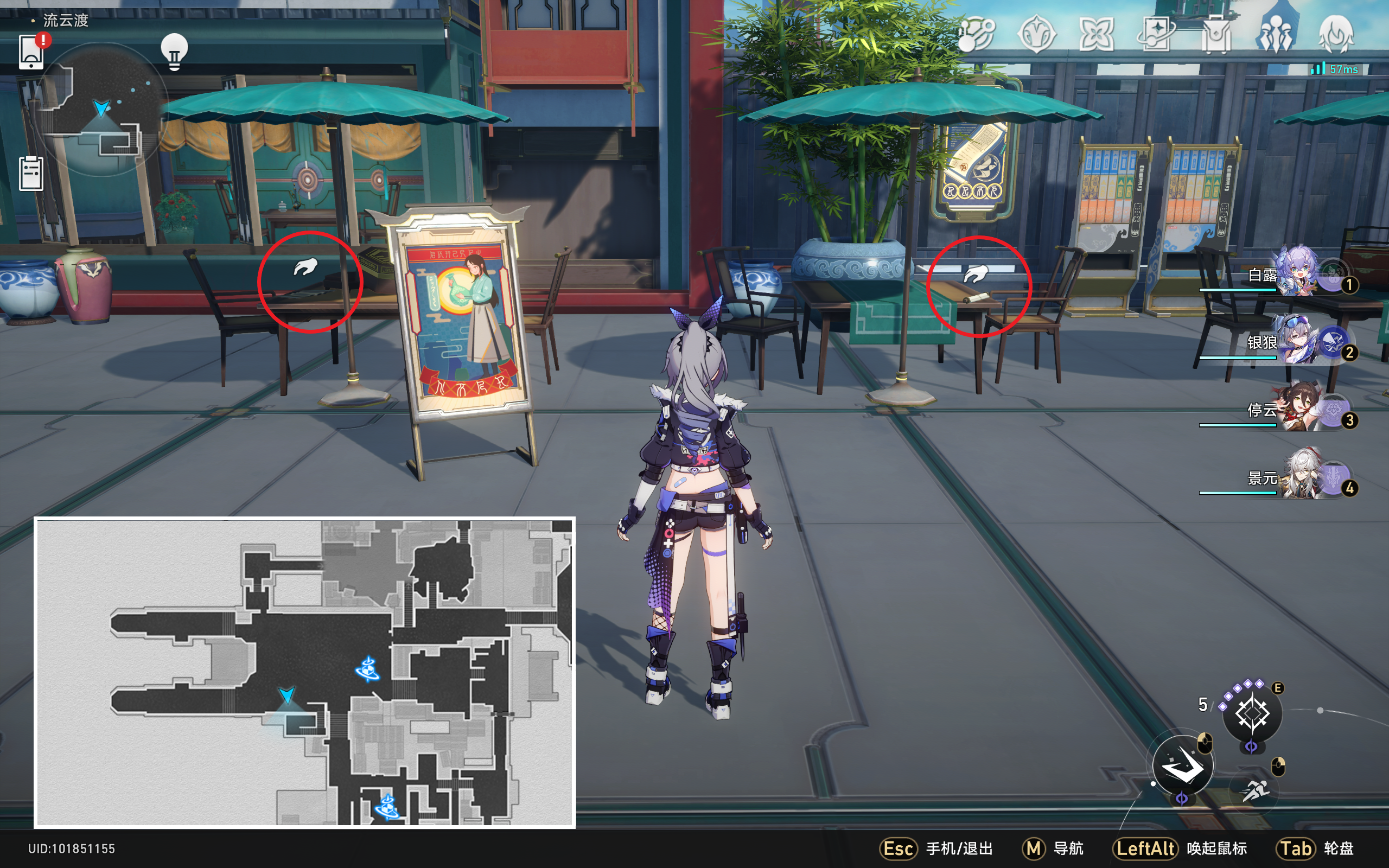Click the space anchor marker in the middle of the map
1389x868 pixels.
[x=367, y=669]
